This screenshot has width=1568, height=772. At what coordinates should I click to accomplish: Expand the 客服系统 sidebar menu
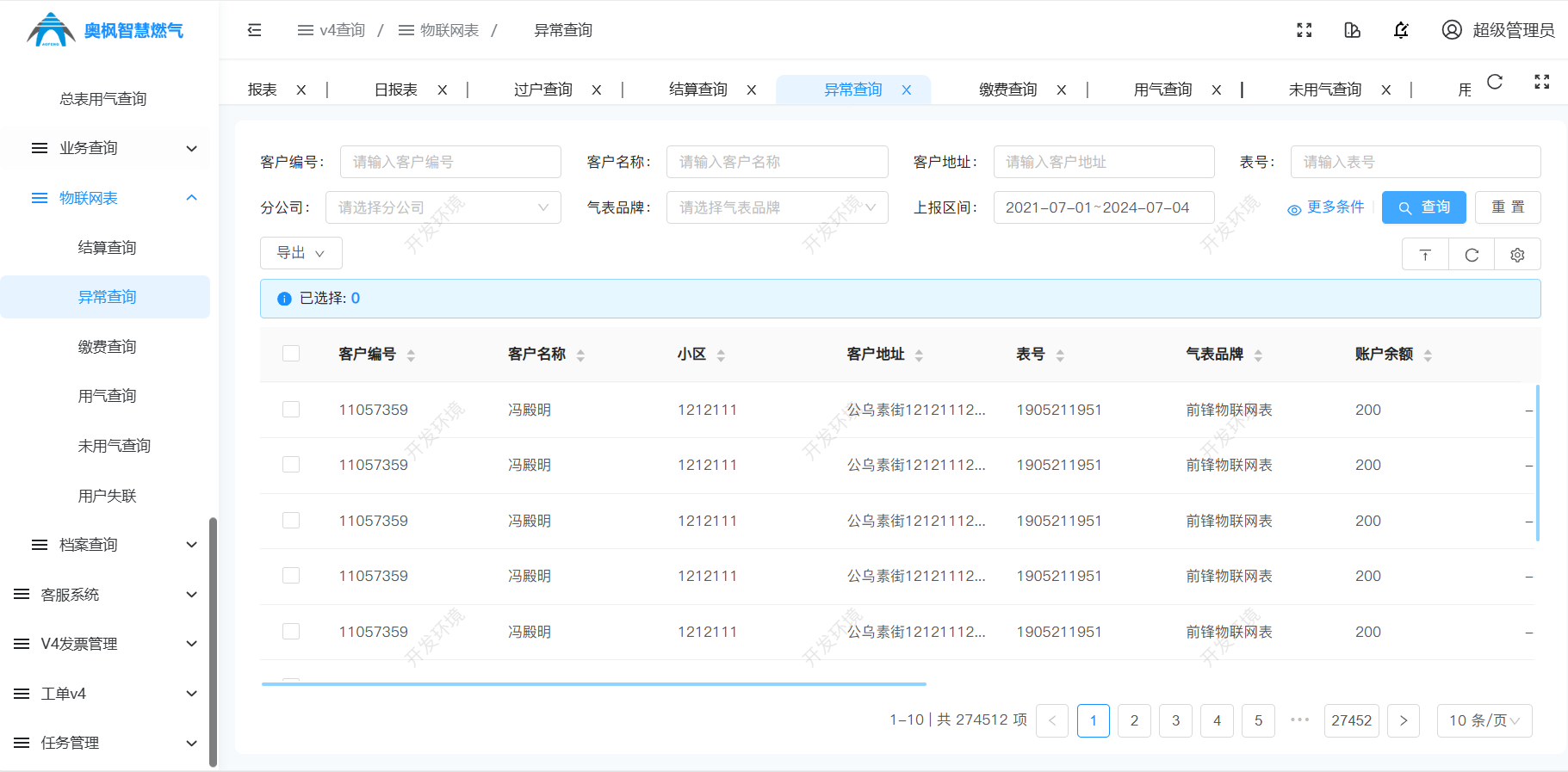coord(105,595)
